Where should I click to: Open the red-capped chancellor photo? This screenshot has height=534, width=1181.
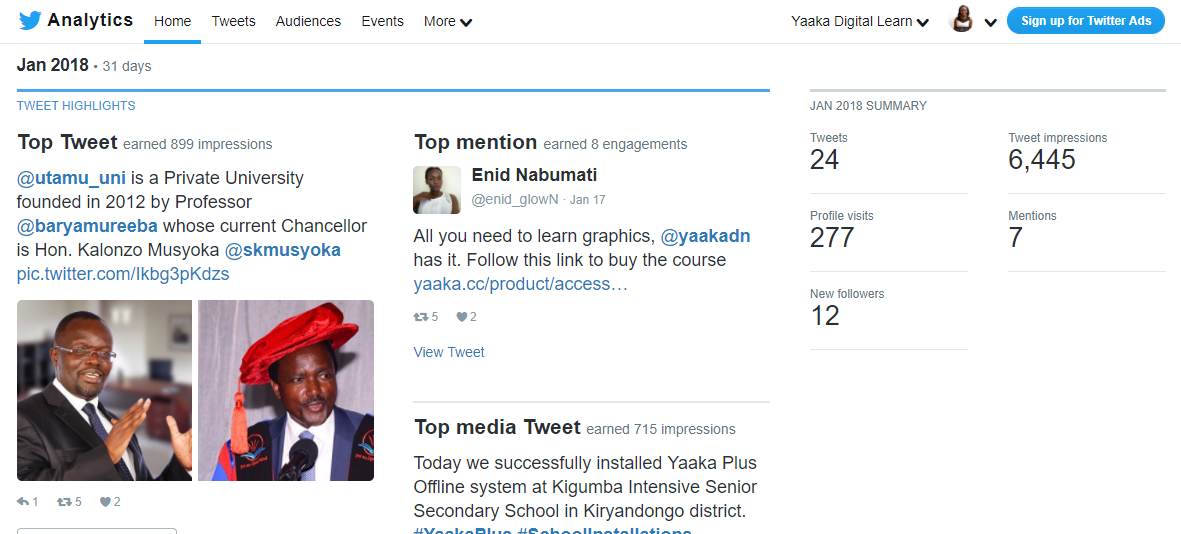(x=286, y=390)
